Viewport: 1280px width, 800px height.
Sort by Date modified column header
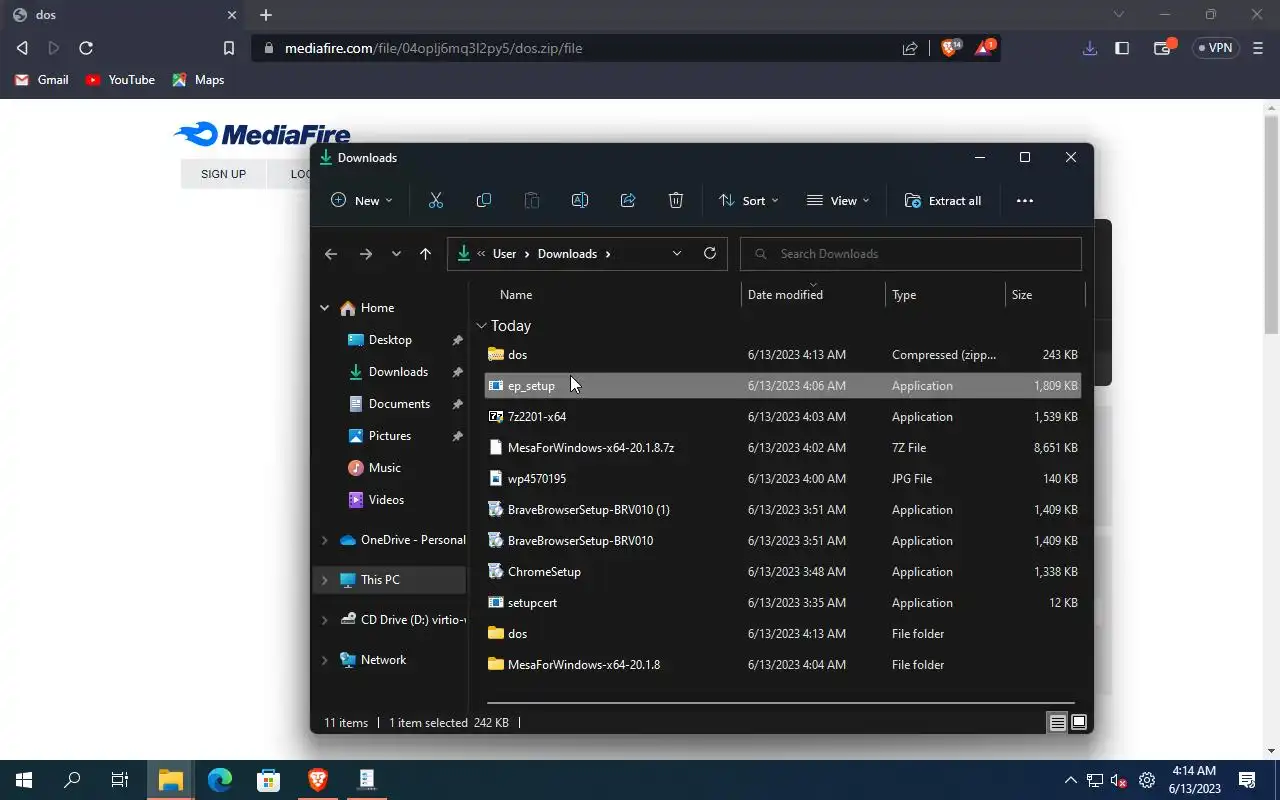[x=785, y=295]
